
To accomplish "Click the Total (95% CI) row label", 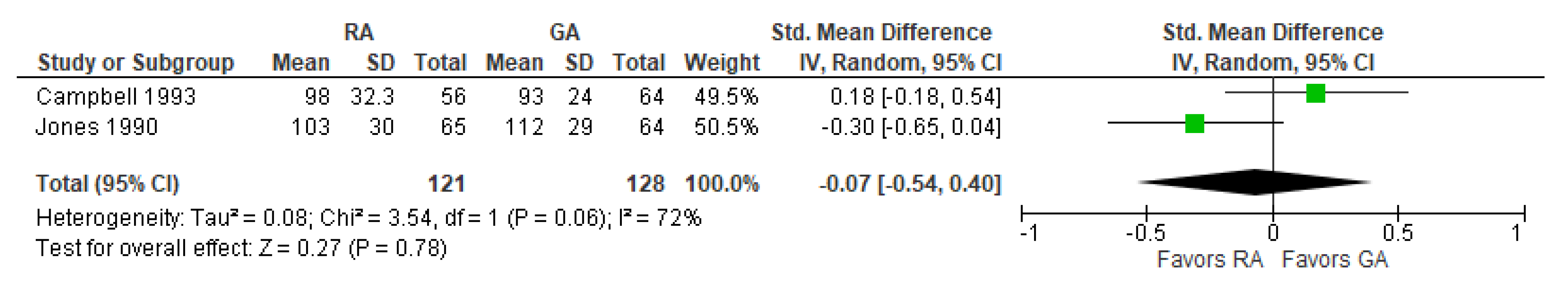I will (107, 183).
